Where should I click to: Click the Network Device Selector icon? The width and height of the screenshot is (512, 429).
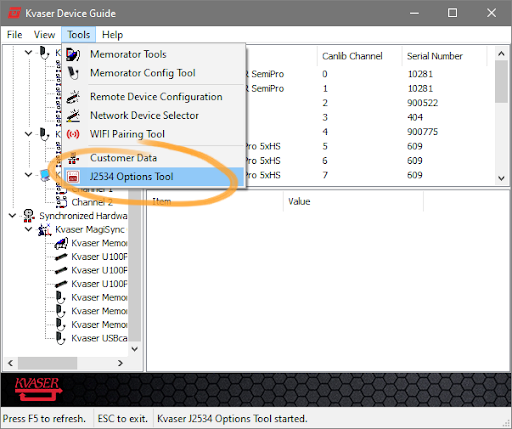tap(73, 116)
